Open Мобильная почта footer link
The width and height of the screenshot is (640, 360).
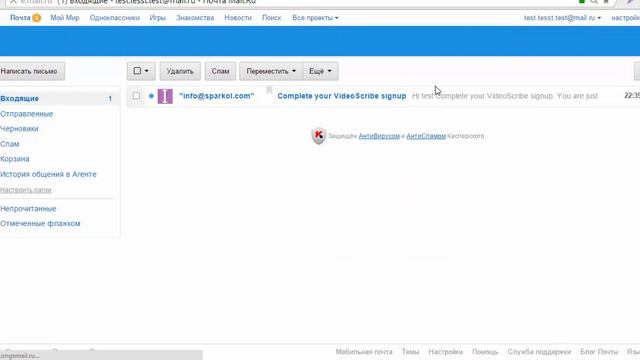[x=364, y=351]
